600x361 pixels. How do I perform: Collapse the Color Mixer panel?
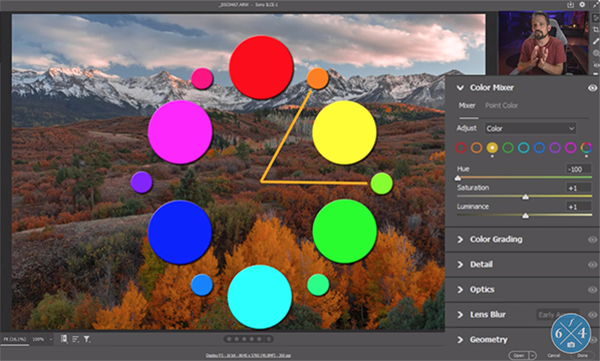pos(460,88)
